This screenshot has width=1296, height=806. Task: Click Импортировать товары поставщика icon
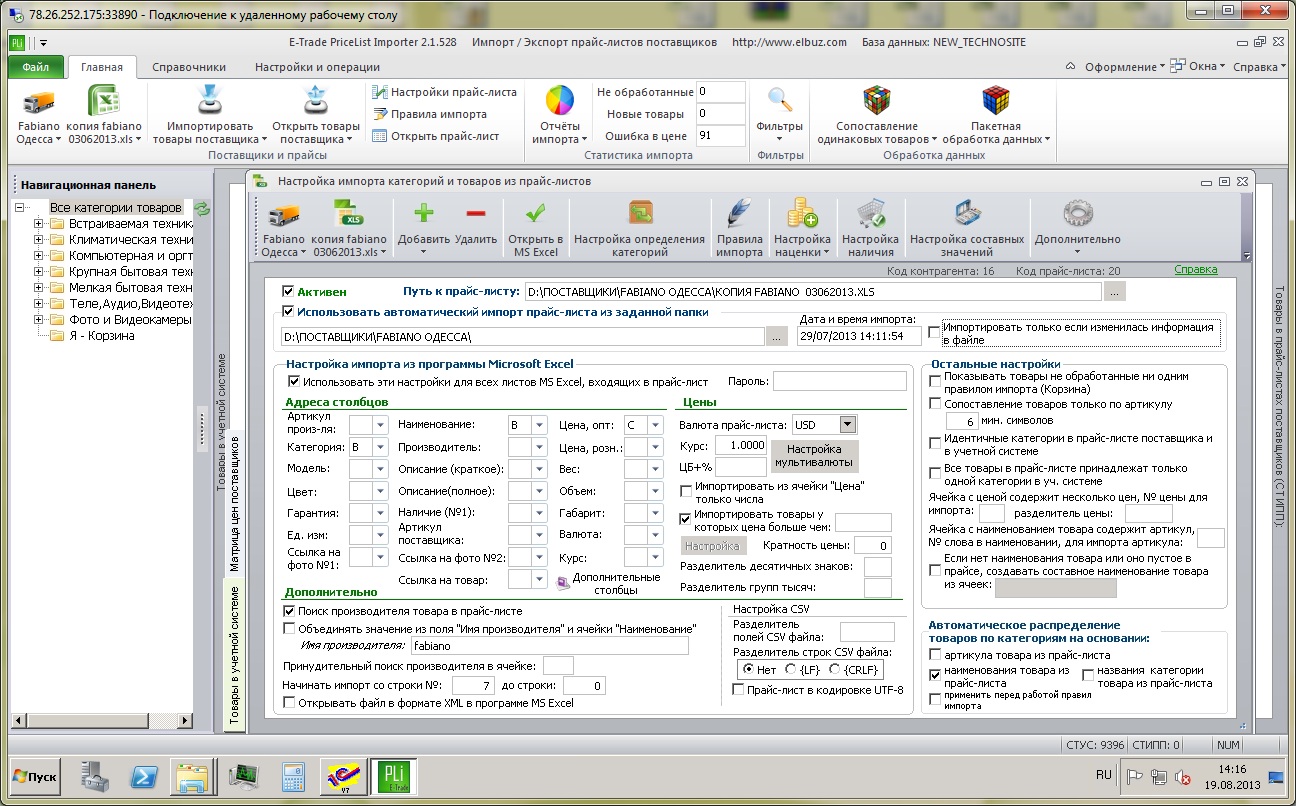pyautogui.click(x=209, y=102)
